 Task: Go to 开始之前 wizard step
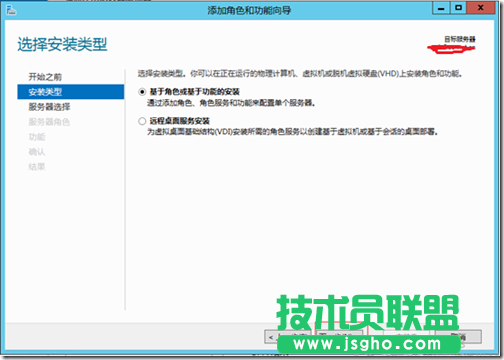(45, 77)
